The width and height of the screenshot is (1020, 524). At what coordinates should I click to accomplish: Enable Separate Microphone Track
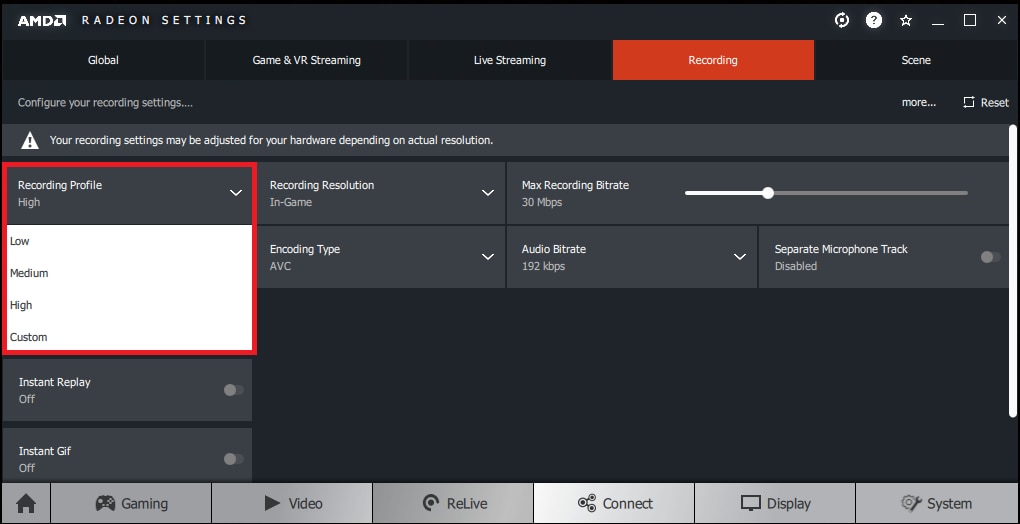[x=990, y=257]
